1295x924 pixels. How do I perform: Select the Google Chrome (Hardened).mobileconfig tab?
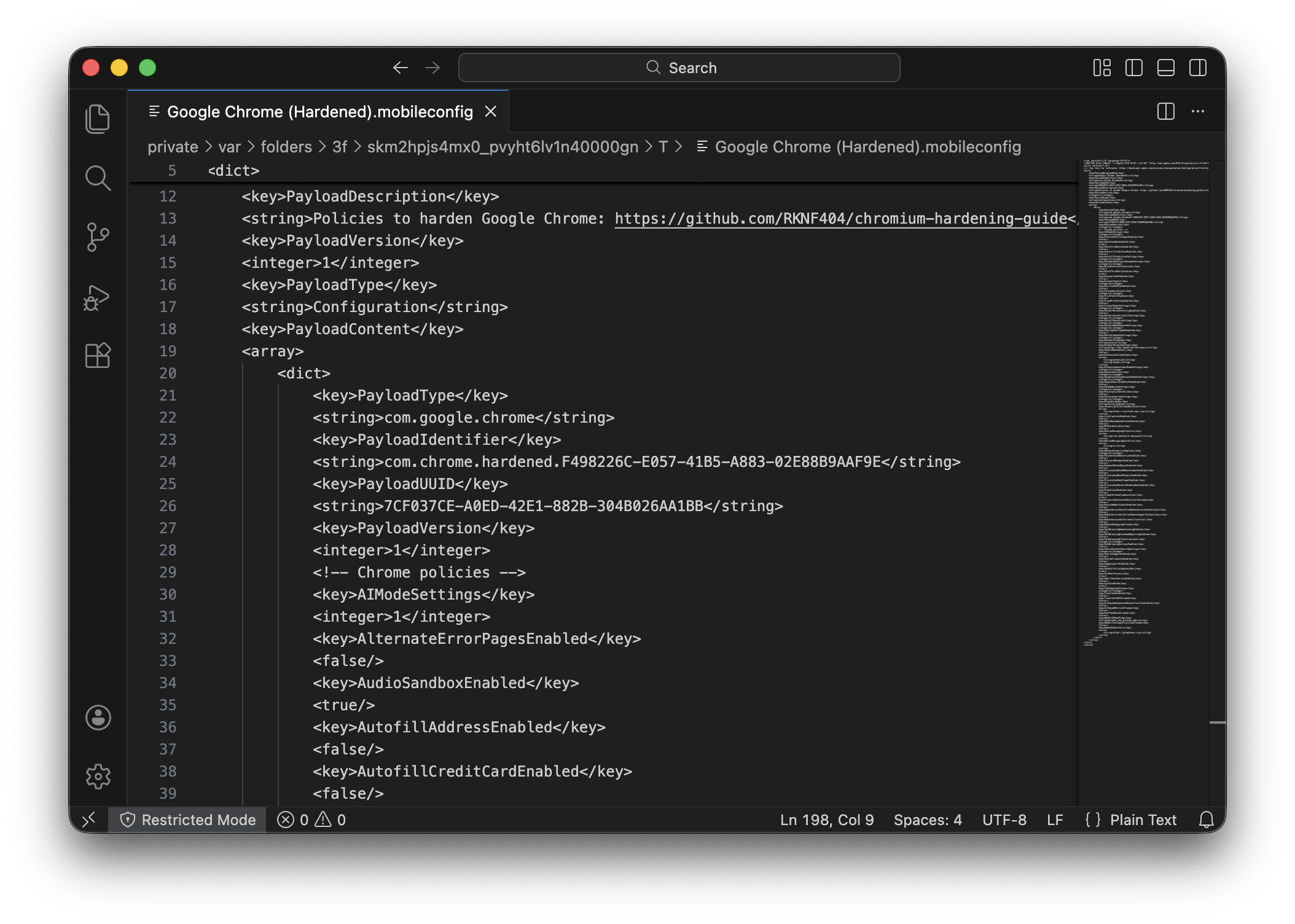pyautogui.click(x=318, y=111)
